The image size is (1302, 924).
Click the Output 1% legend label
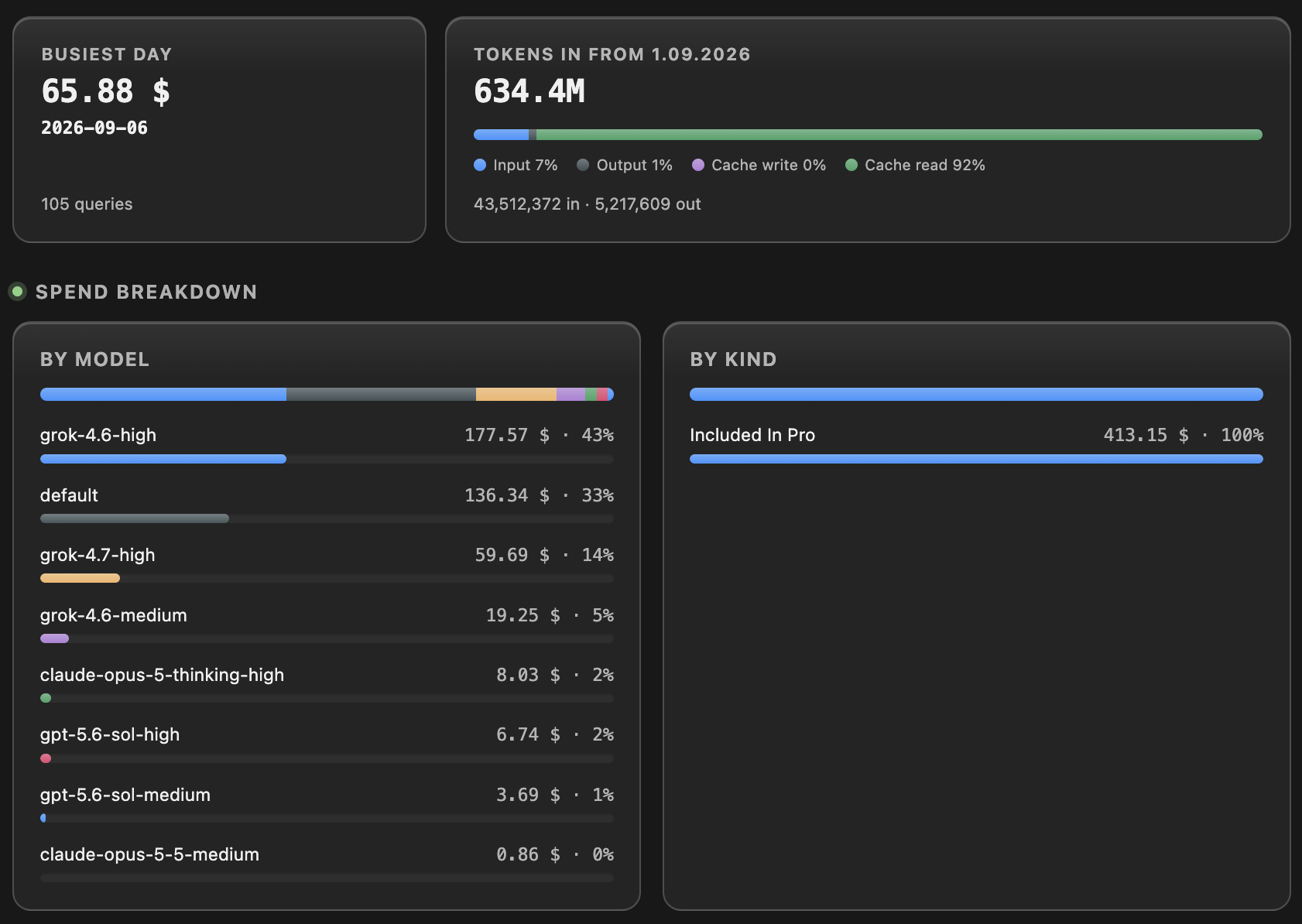coord(635,165)
